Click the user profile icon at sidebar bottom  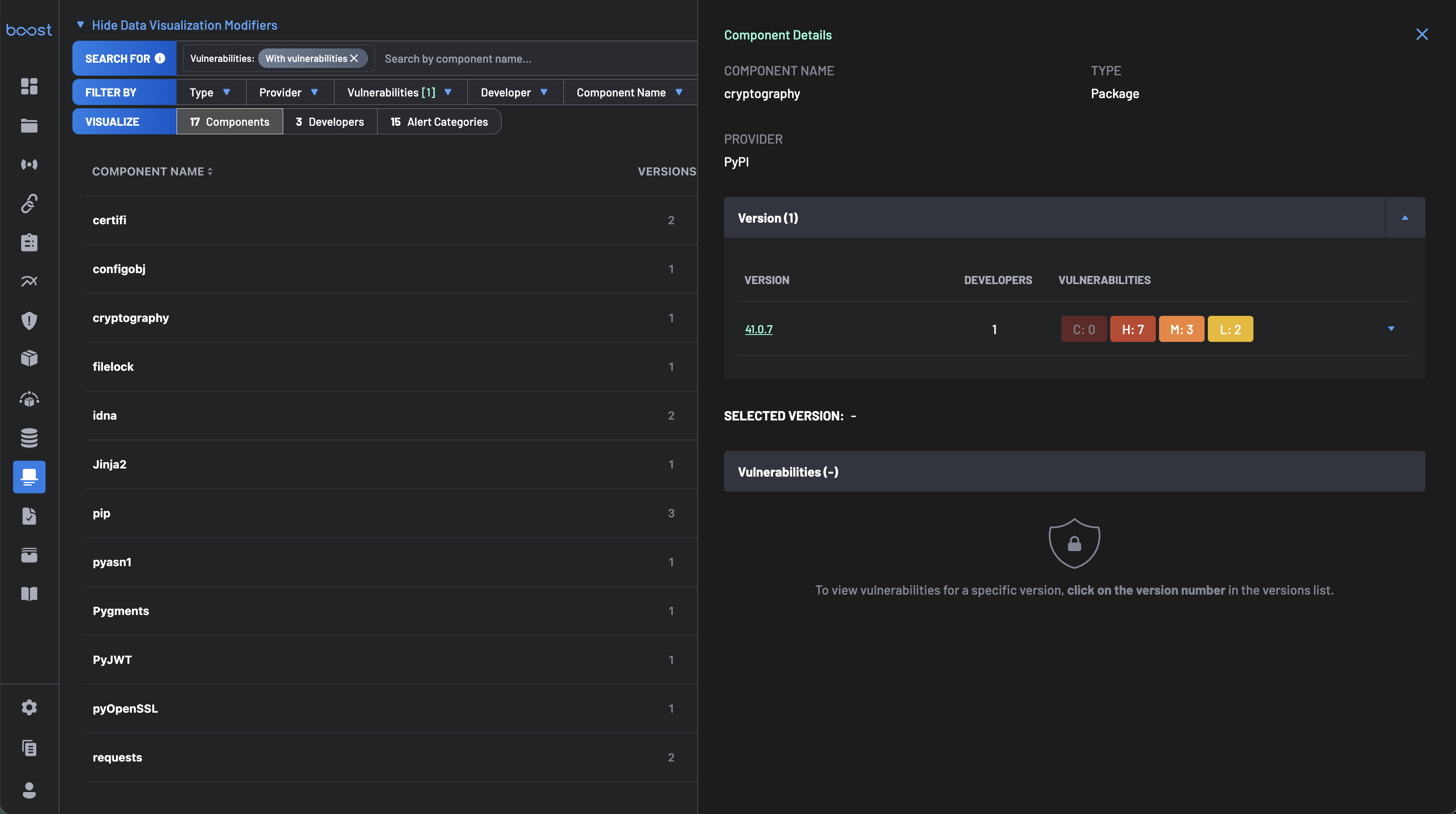tap(29, 790)
